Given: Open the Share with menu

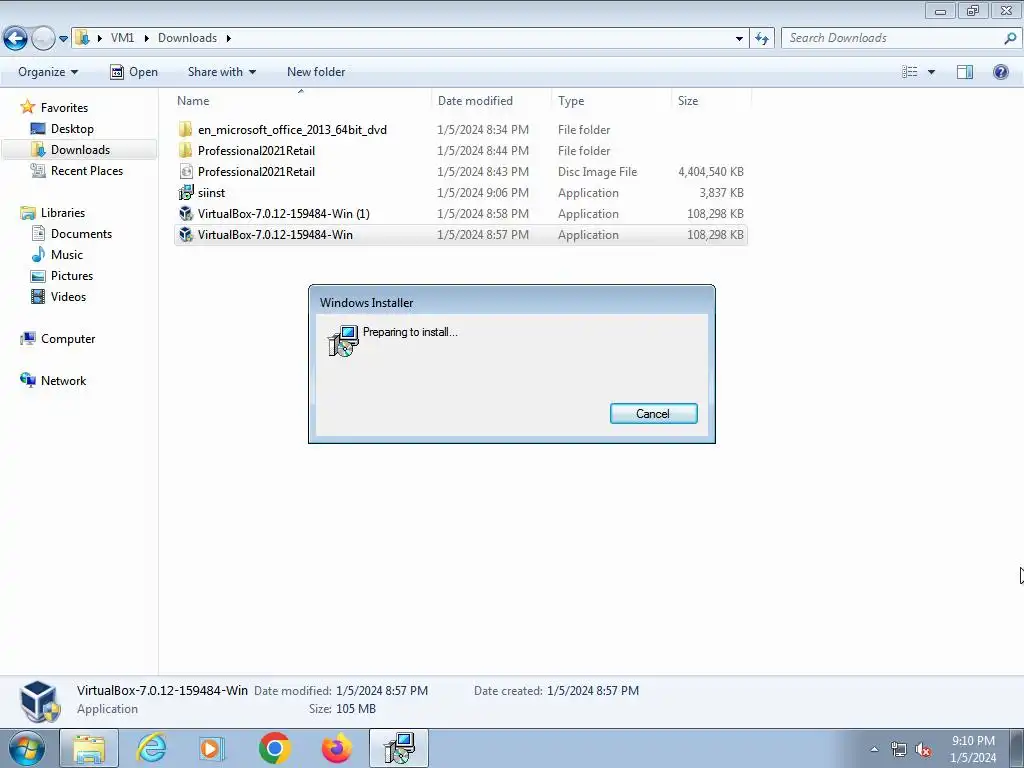Looking at the screenshot, I should (221, 72).
